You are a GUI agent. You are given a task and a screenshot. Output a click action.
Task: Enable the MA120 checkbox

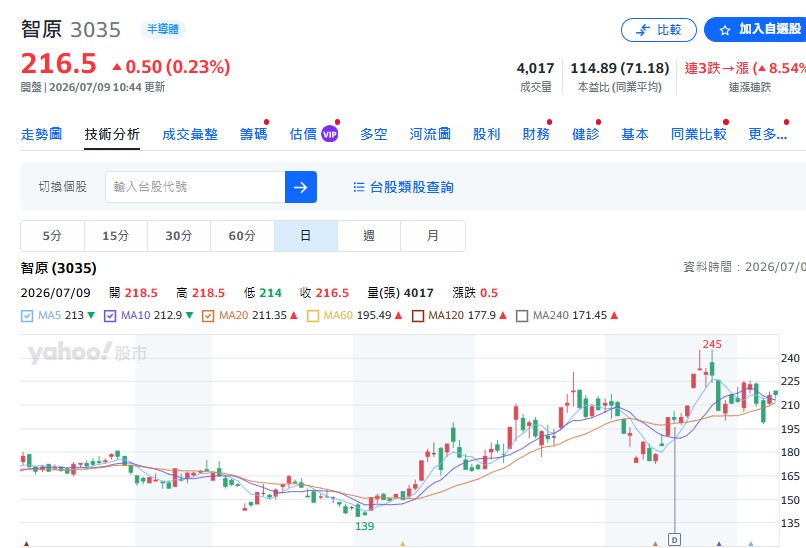[417, 316]
